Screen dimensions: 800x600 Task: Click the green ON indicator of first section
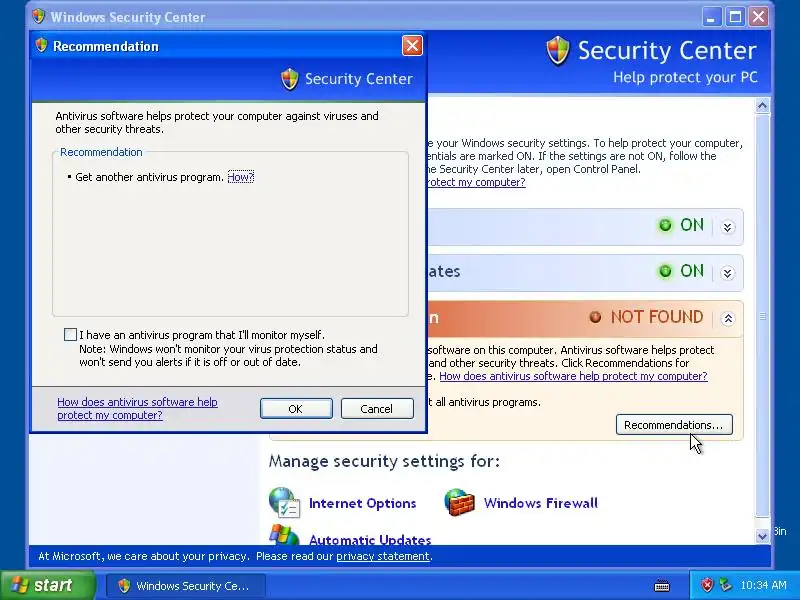tap(665, 225)
